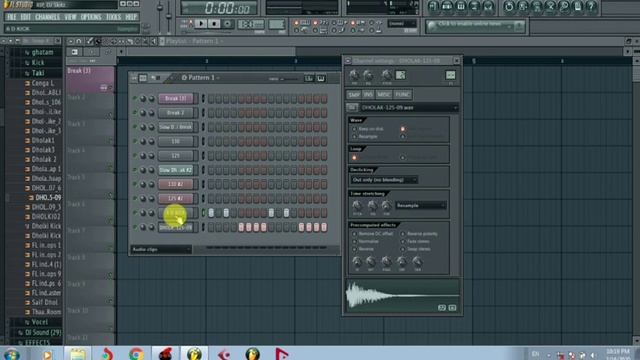Viewport: 640px width, 360px height.
Task: Open the VIEW menu
Action: 70,17
